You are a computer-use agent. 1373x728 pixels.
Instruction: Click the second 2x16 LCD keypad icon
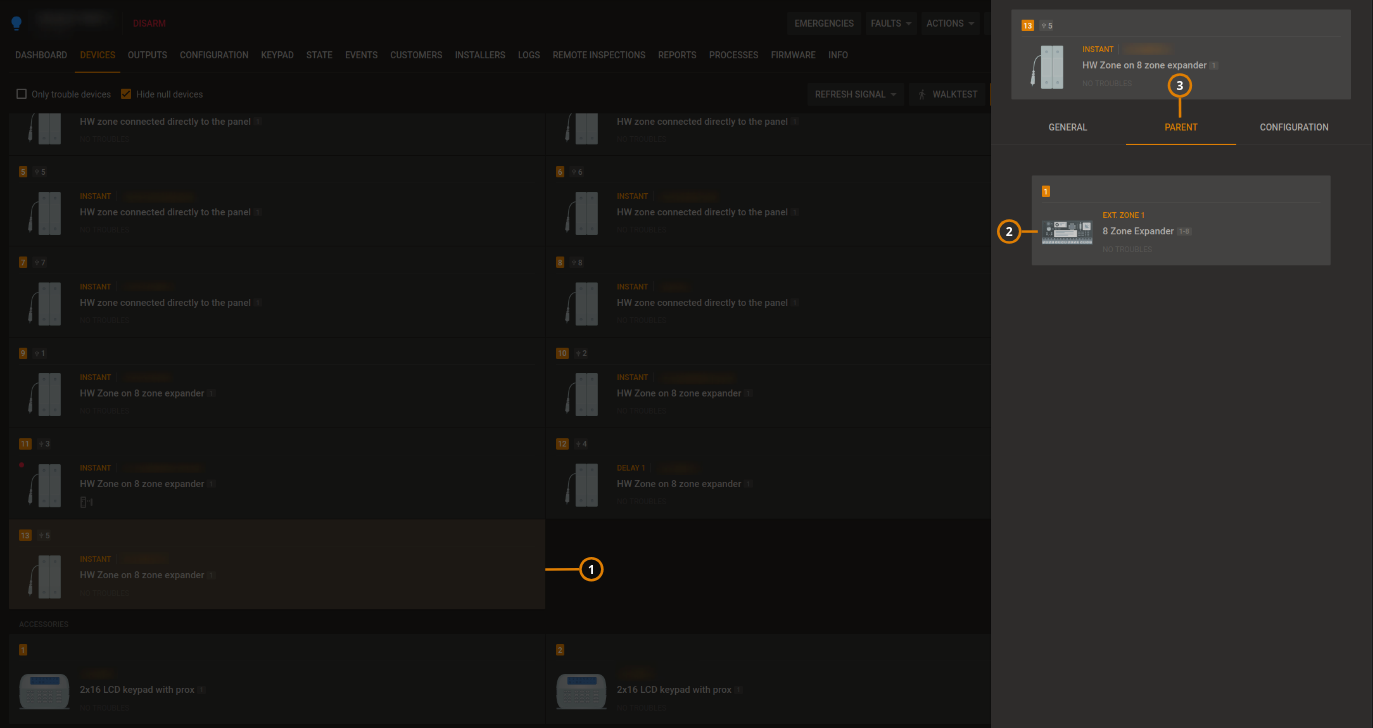click(x=580, y=690)
